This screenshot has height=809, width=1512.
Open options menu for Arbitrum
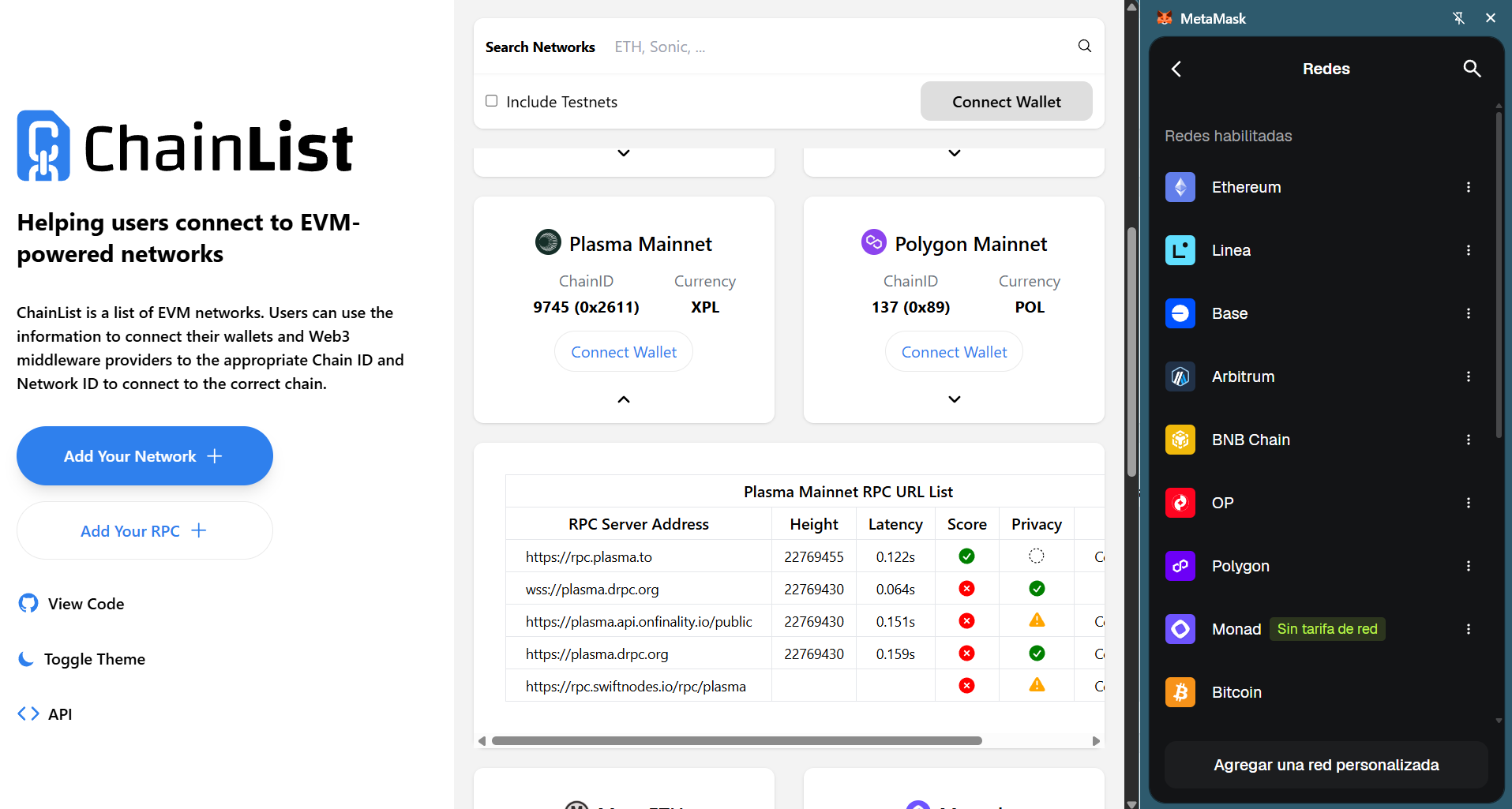[x=1469, y=376]
